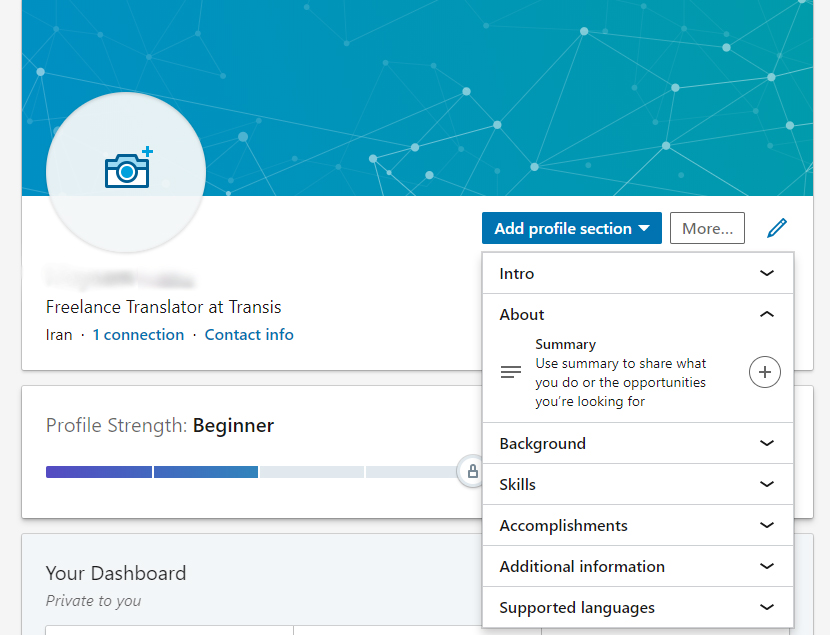The height and width of the screenshot is (635, 830).
Task: Click the camera add-photo icon
Action: [x=127, y=170]
